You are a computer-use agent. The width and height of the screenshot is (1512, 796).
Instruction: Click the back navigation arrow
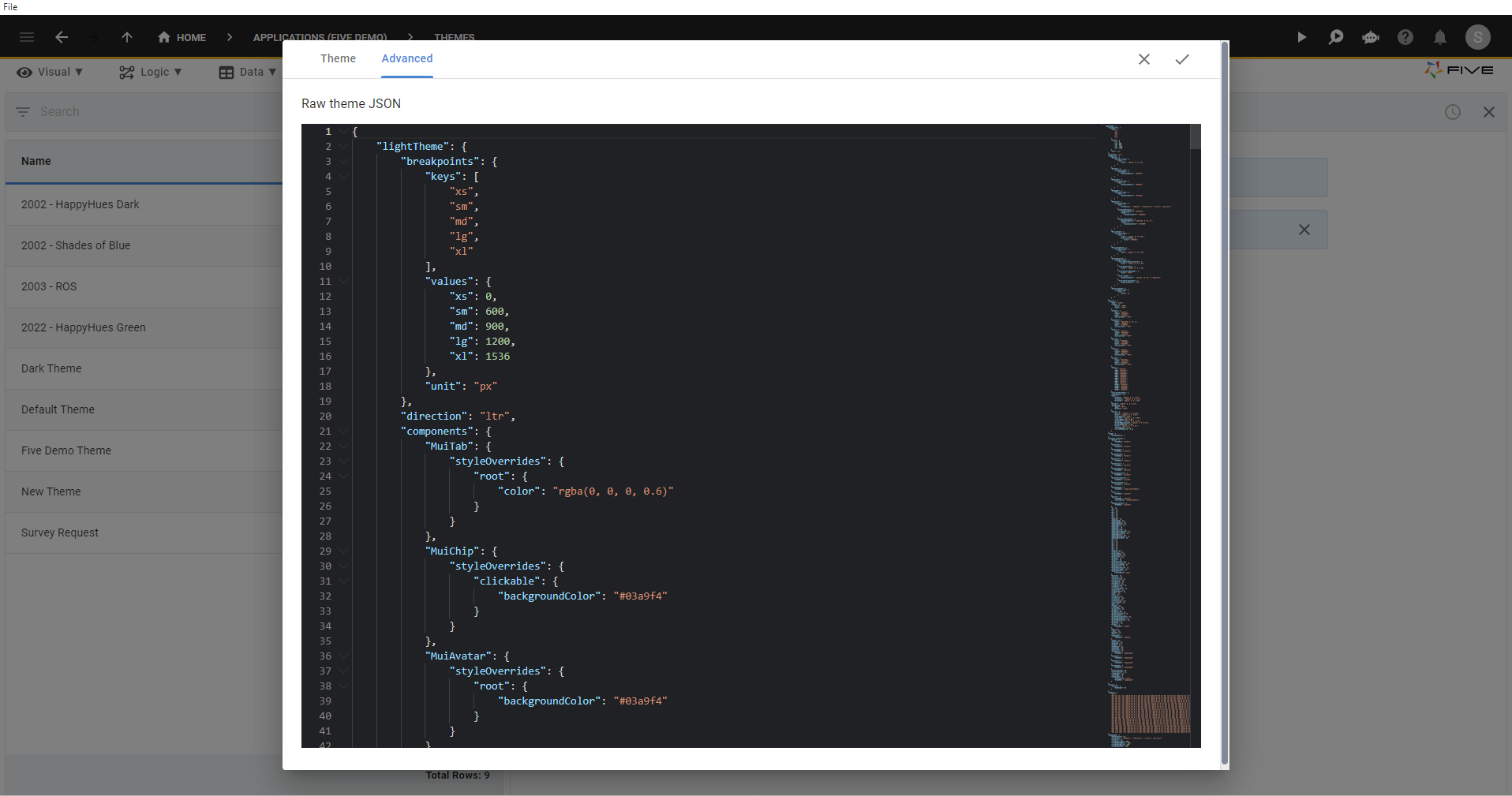point(62,37)
